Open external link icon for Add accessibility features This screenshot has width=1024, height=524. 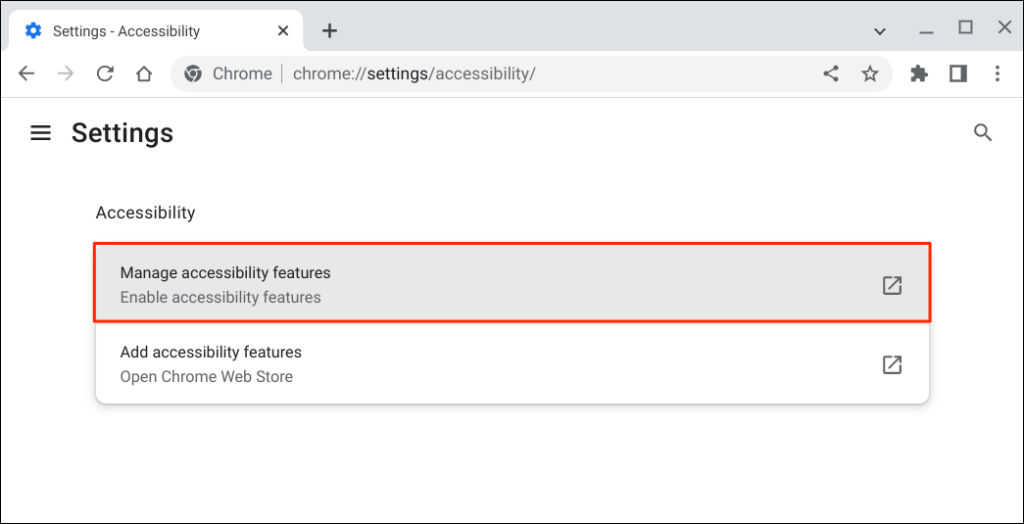click(x=892, y=365)
